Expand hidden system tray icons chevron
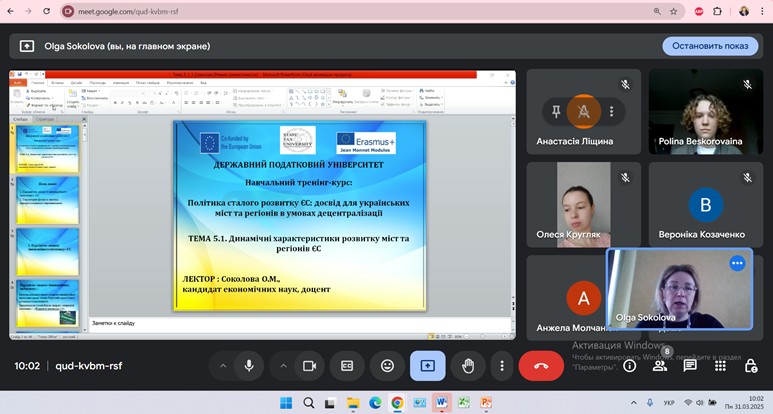Viewport: 773px width, 414px height. 633,403
